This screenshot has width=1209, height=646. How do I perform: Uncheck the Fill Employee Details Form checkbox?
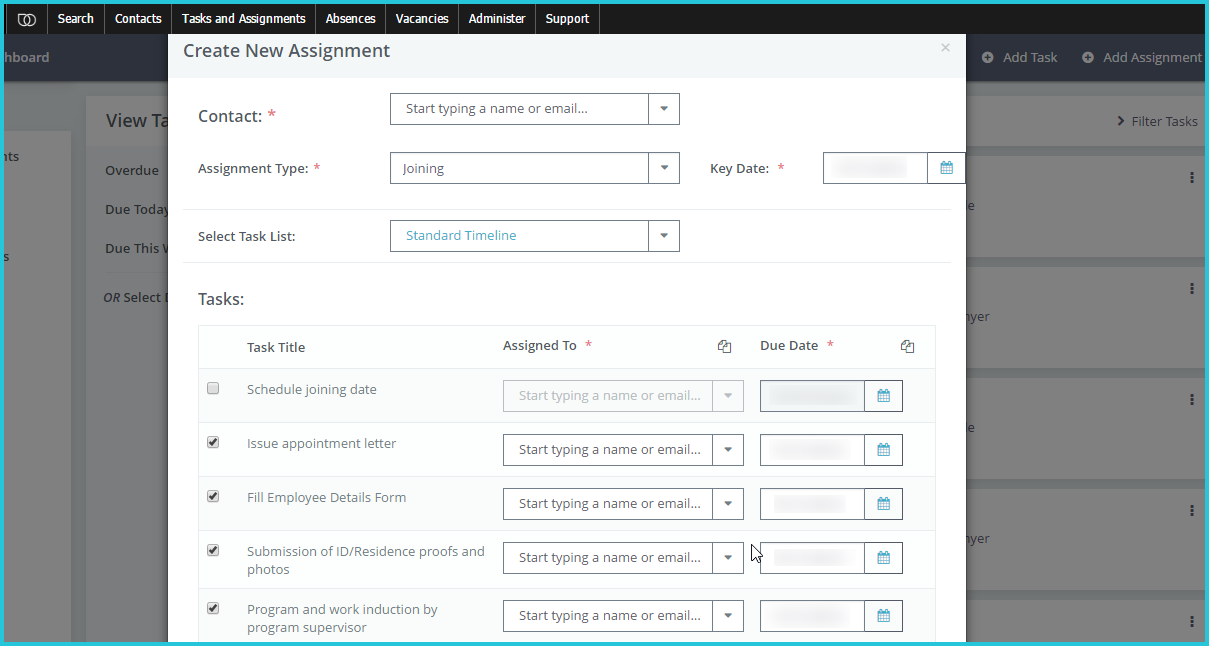[x=213, y=496]
